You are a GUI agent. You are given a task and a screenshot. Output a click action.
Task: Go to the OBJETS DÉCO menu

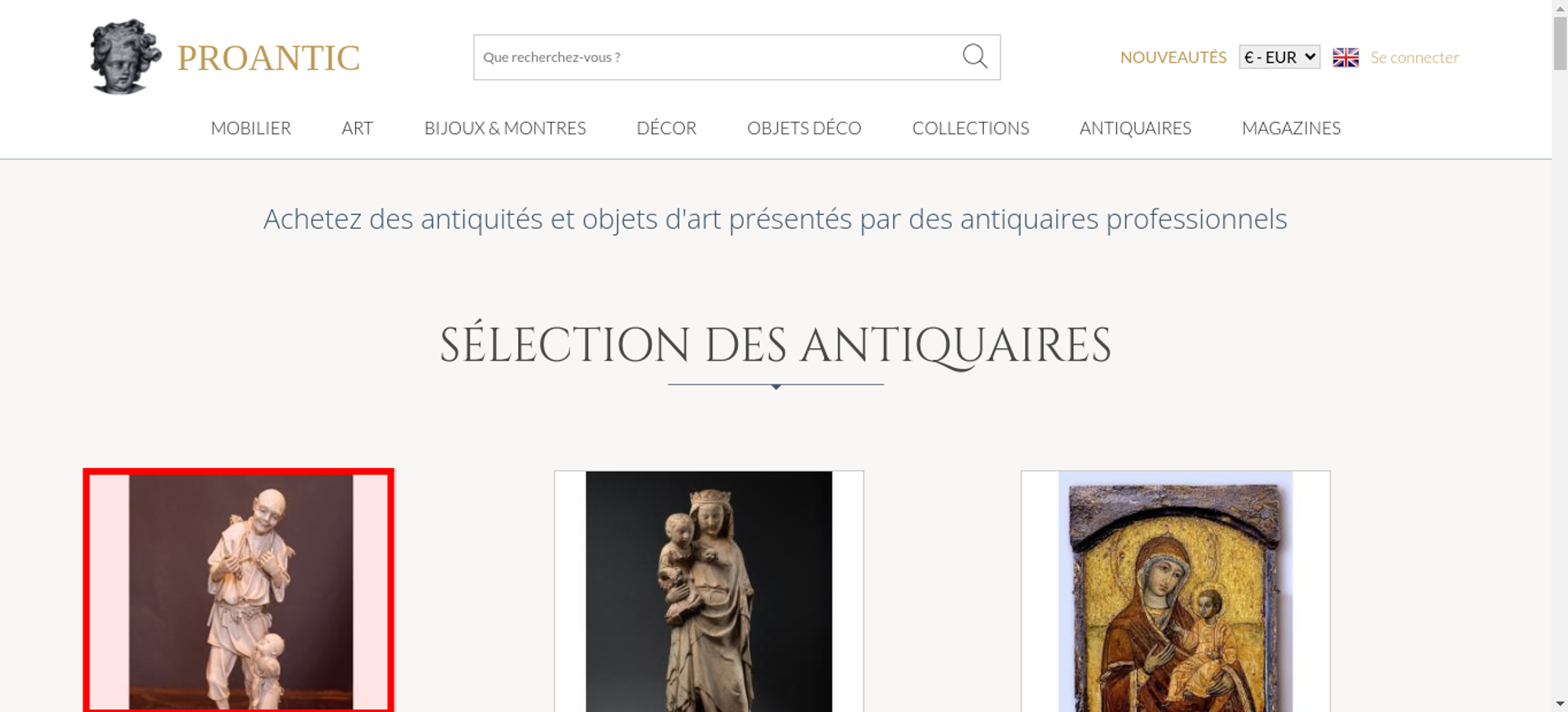pyautogui.click(x=804, y=128)
